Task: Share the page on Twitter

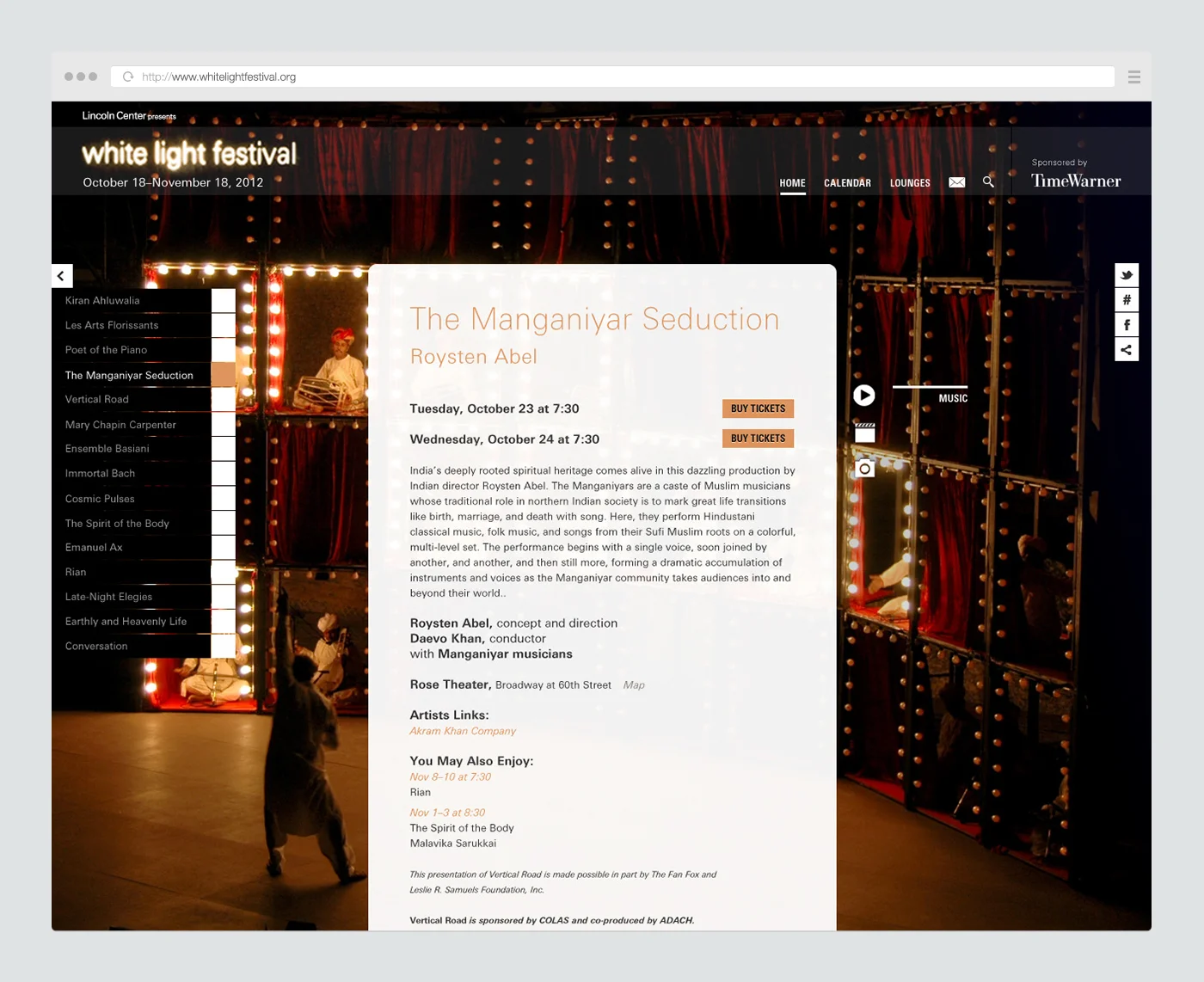Action: coord(1127,275)
